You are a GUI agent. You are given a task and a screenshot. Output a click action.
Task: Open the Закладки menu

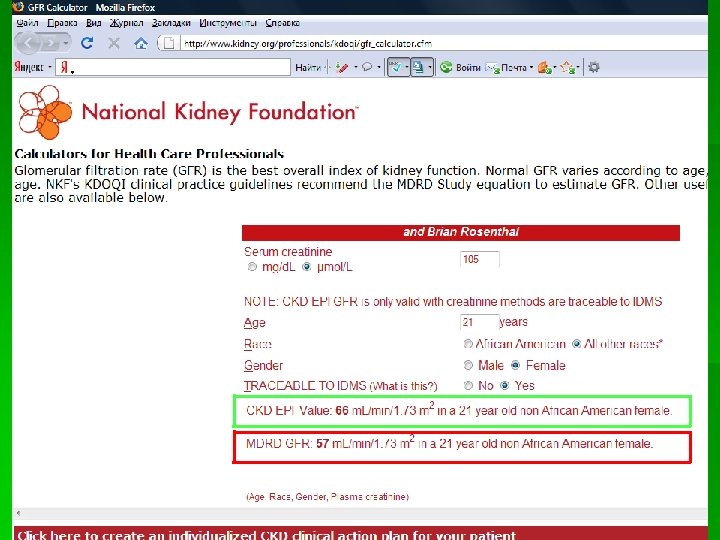171,22
